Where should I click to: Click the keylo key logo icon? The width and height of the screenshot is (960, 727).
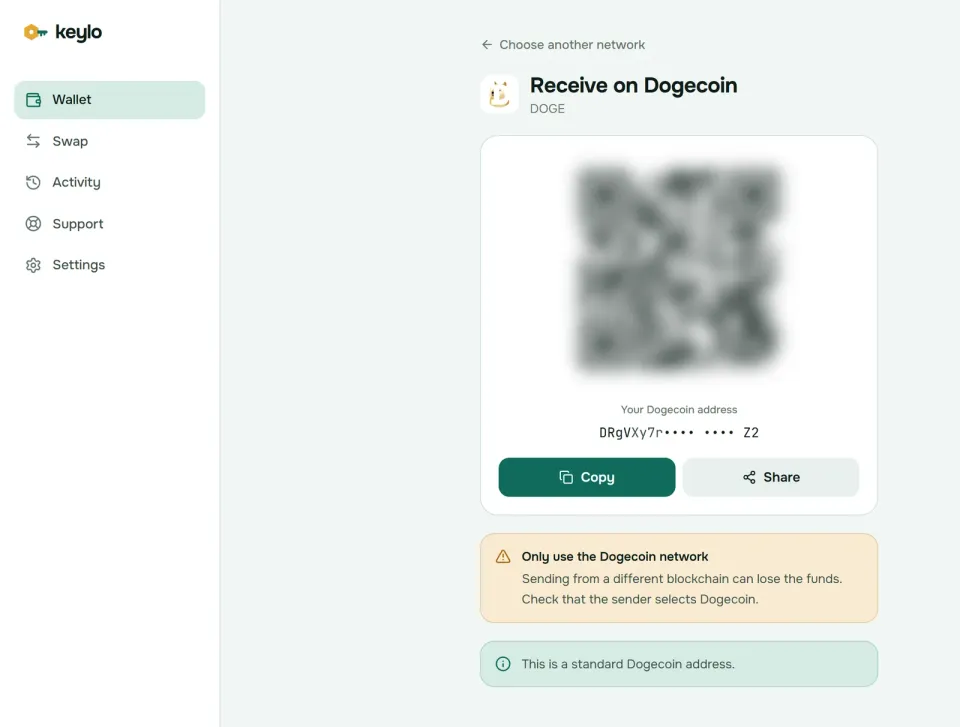point(36,32)
